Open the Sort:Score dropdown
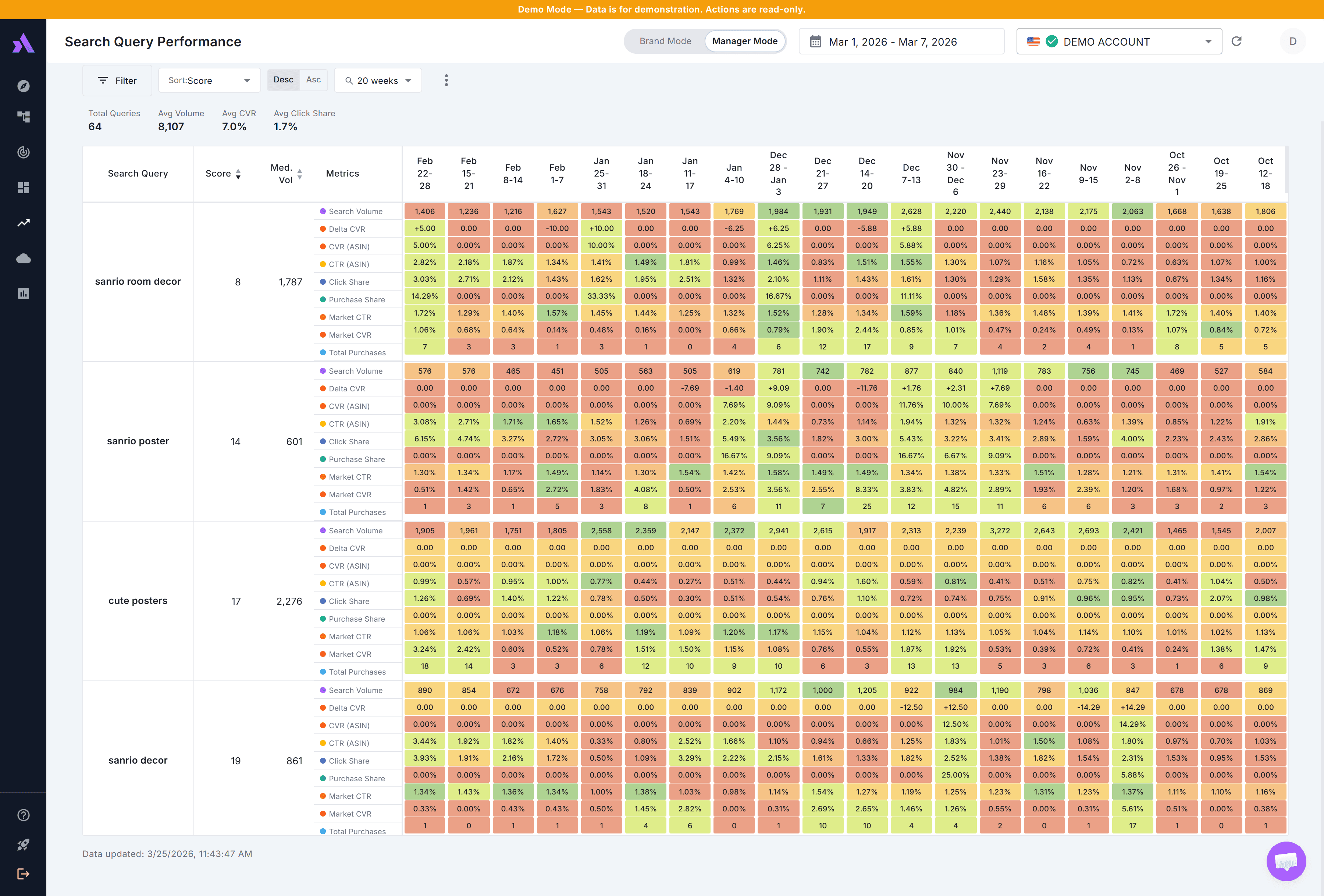Screen dimensions: 1324x896 [209, 80]
